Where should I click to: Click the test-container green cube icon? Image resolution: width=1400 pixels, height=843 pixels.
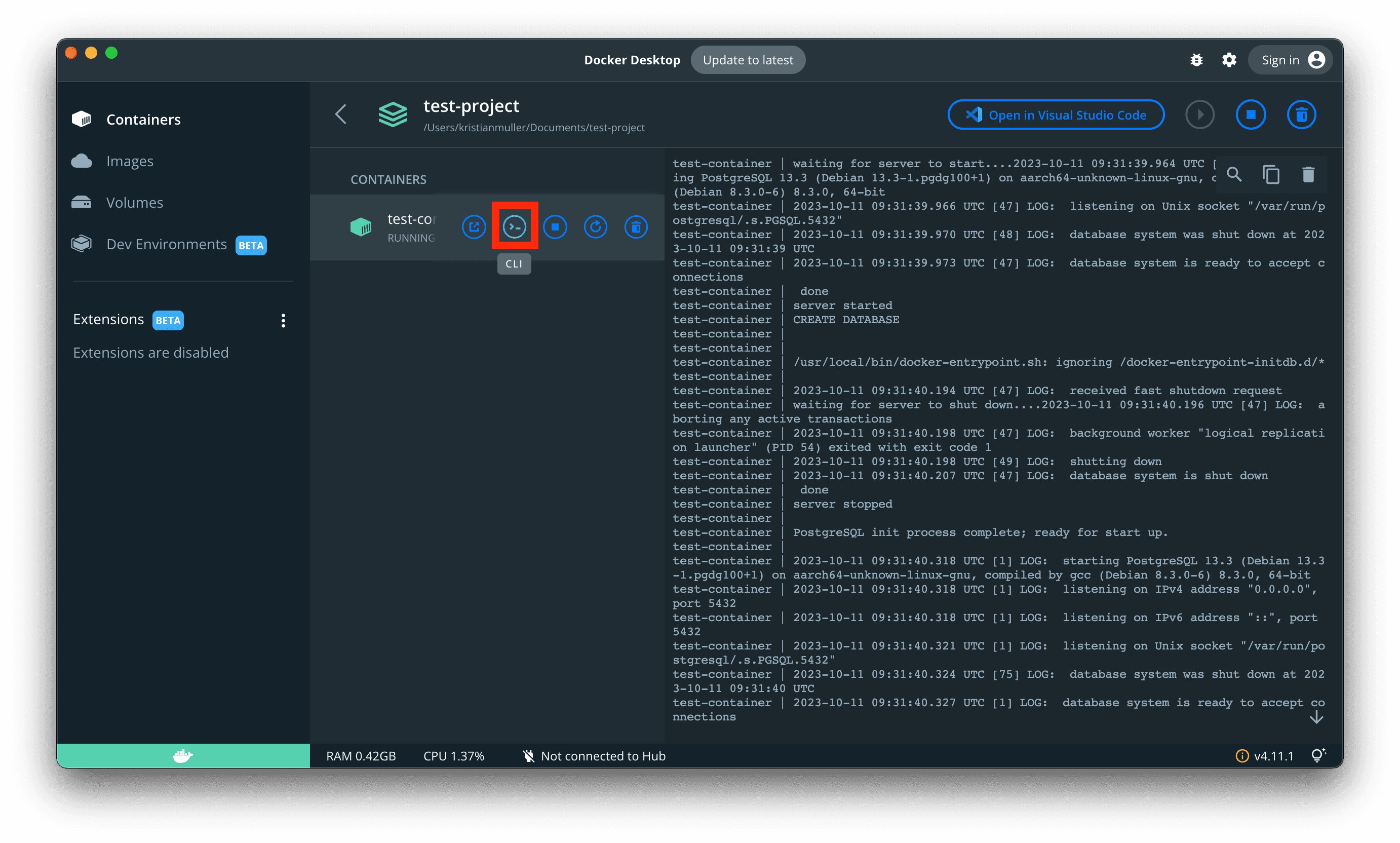click(x=361, y=227)
